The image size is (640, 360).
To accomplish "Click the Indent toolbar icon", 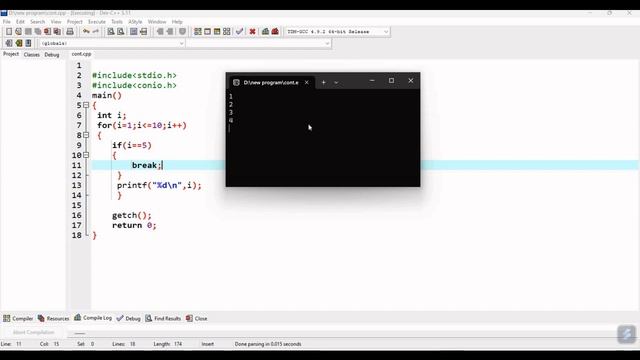I will tap(160, 31).
